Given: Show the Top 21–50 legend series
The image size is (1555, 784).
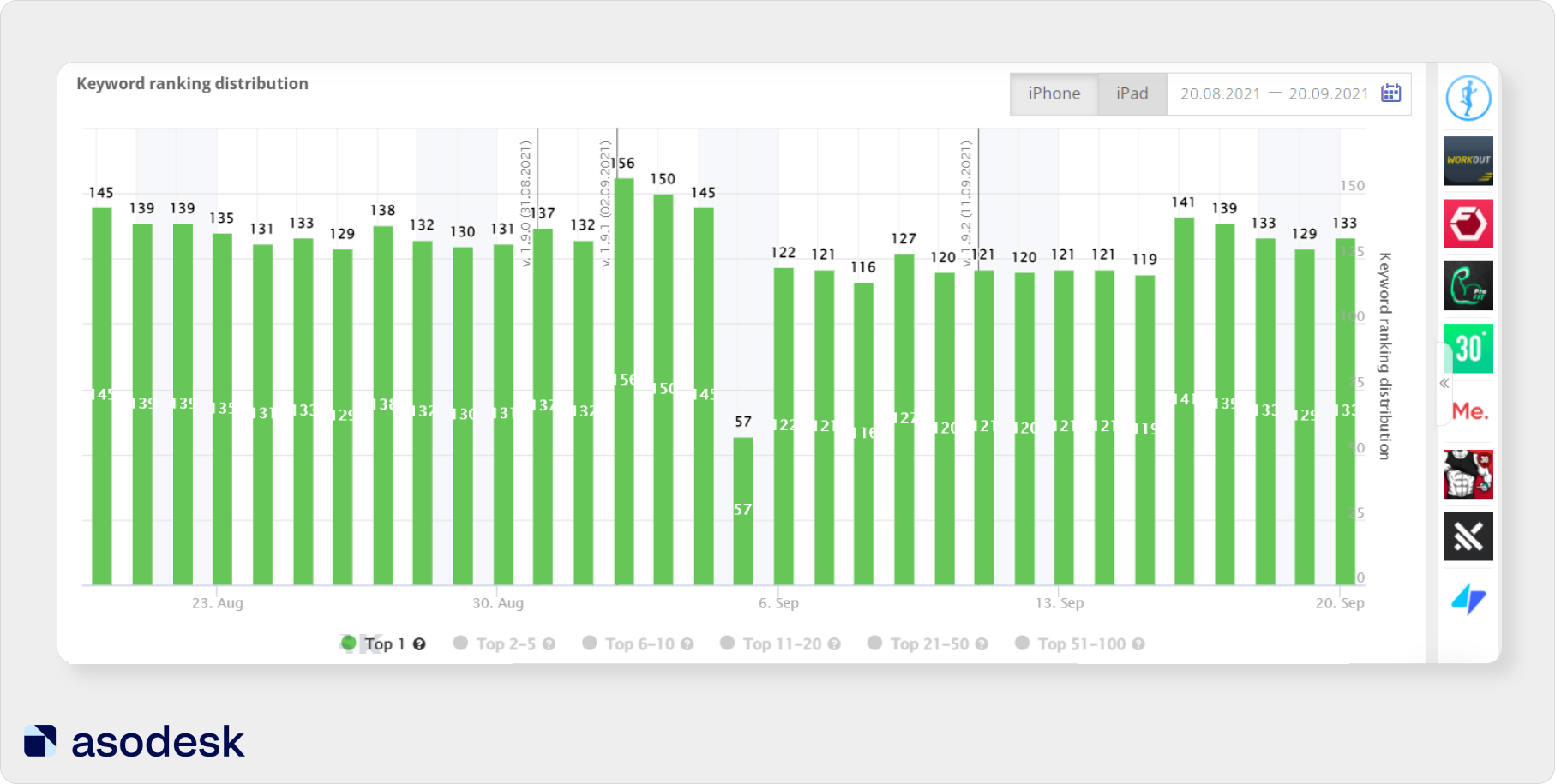Looking at the screenshot, I should [919, 643].
